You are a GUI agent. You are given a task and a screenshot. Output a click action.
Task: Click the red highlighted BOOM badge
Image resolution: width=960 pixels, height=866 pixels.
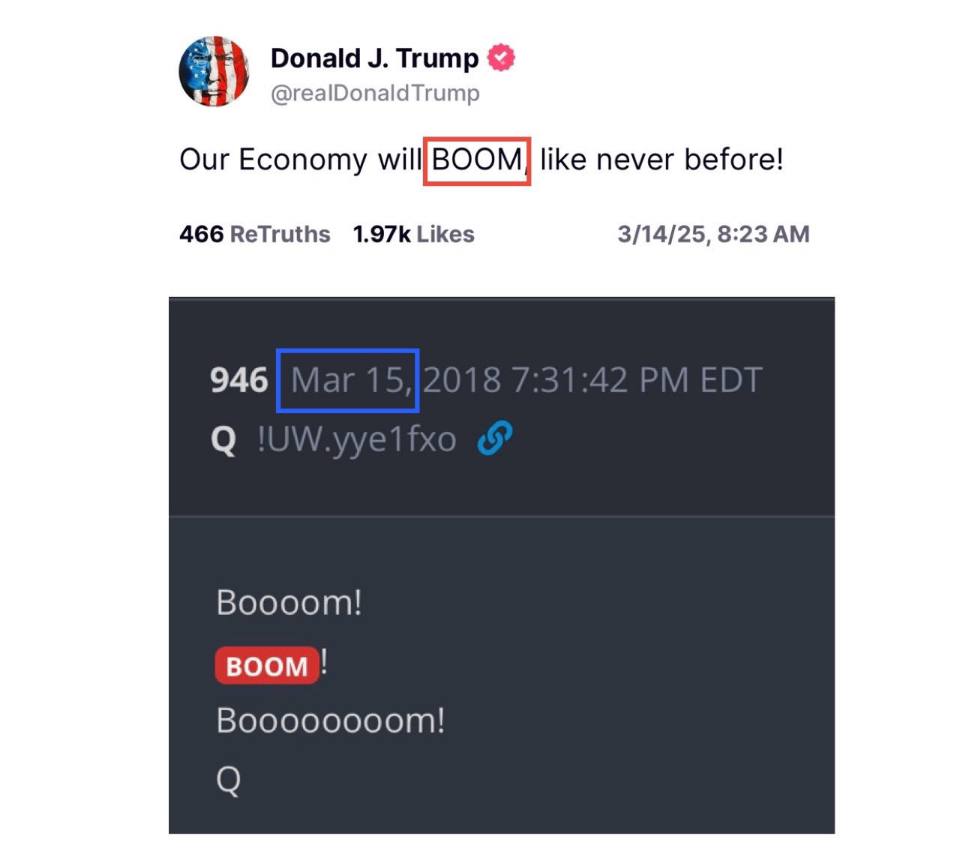coord(267,666)
